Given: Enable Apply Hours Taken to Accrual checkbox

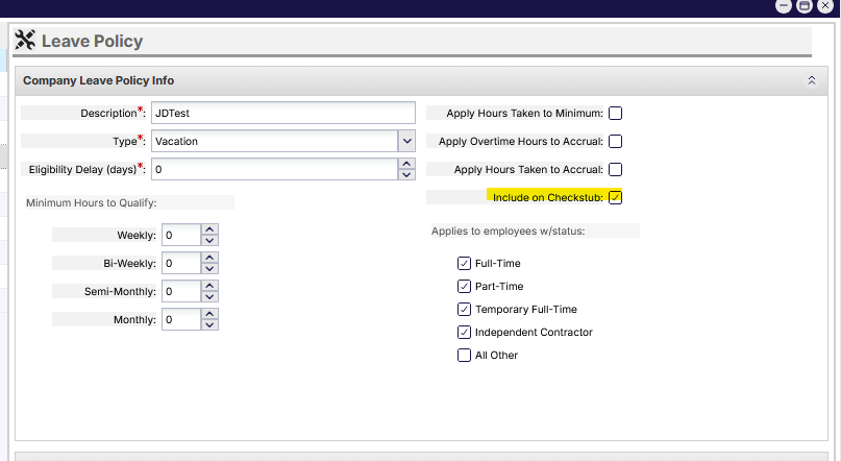Looking at the screenshot, I should [615, 169].
